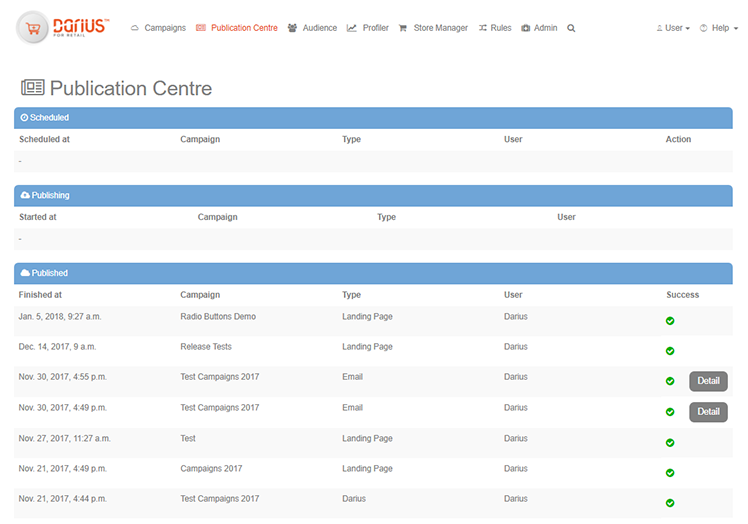Click success checkmark for Nov. 30 4:49 p.m. row
This screenshot has width=748, height=524.
pos(670,412)
